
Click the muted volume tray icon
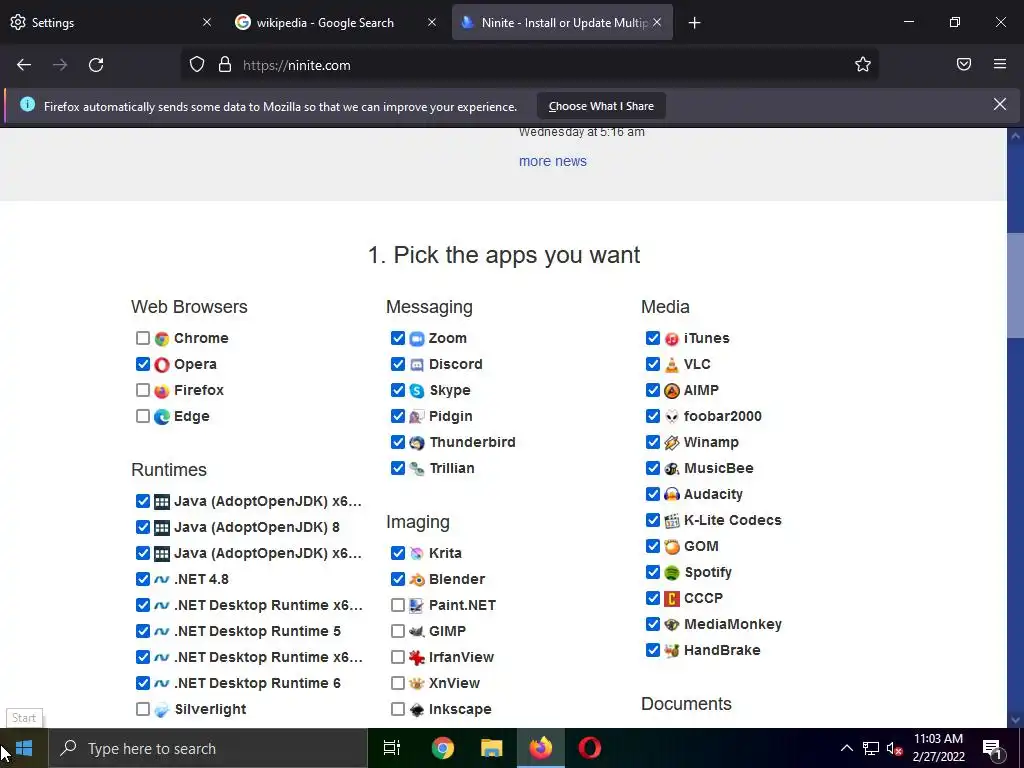click(894, 748)
